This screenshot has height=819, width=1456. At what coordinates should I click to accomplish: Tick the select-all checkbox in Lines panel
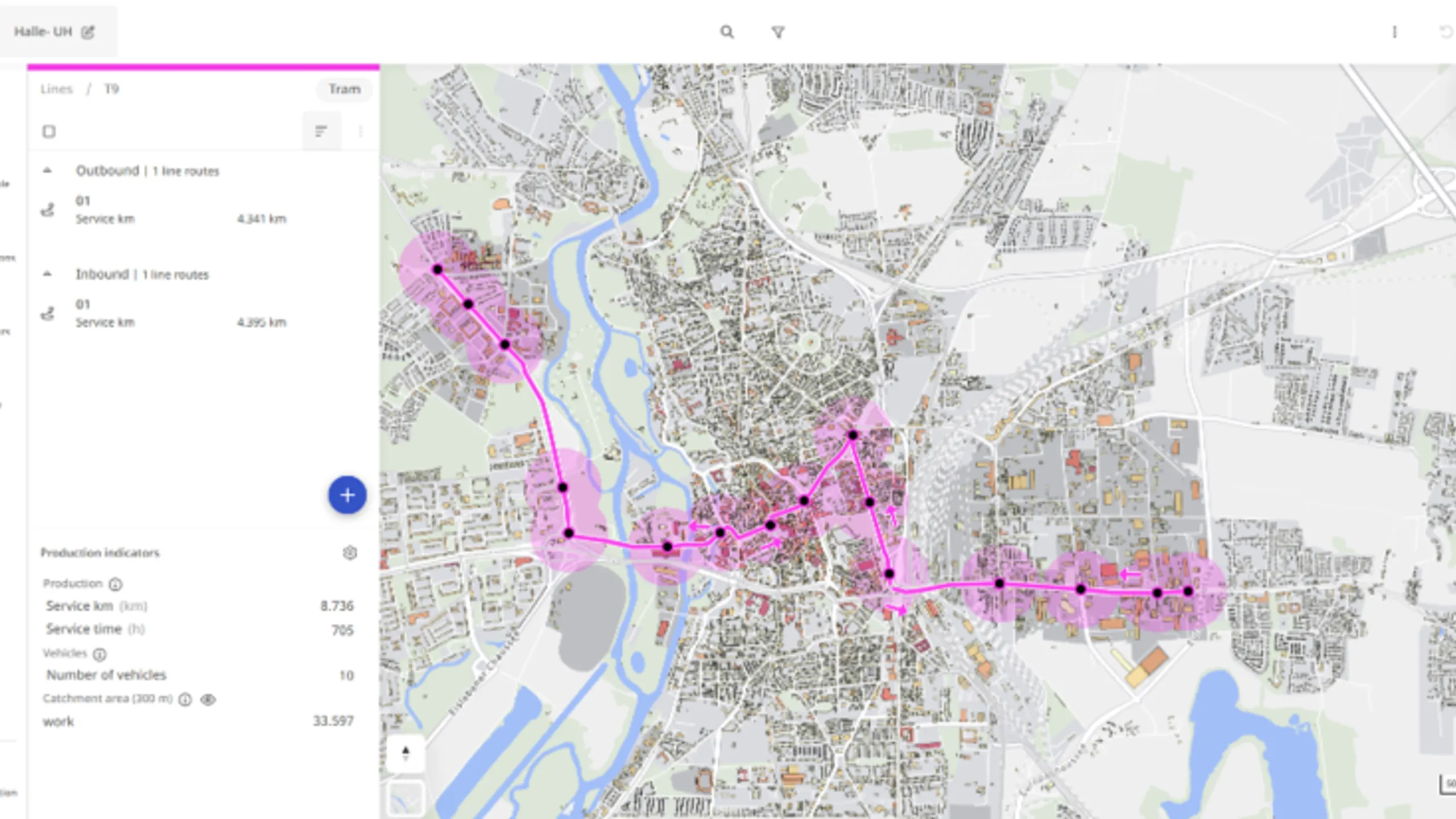click(x=49, y=131)
